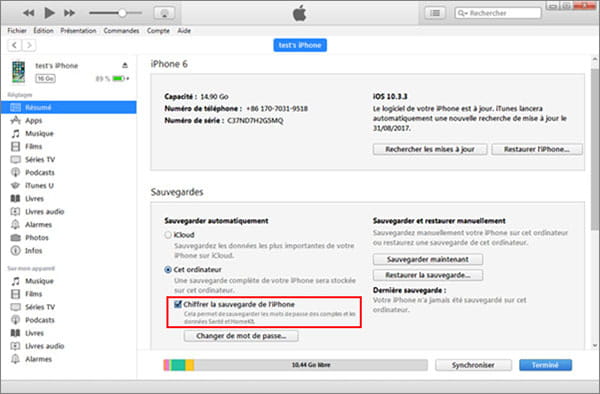Click scrollbar down arrow
The height and width of the screenshot is (394, 600).
[595, 346]
